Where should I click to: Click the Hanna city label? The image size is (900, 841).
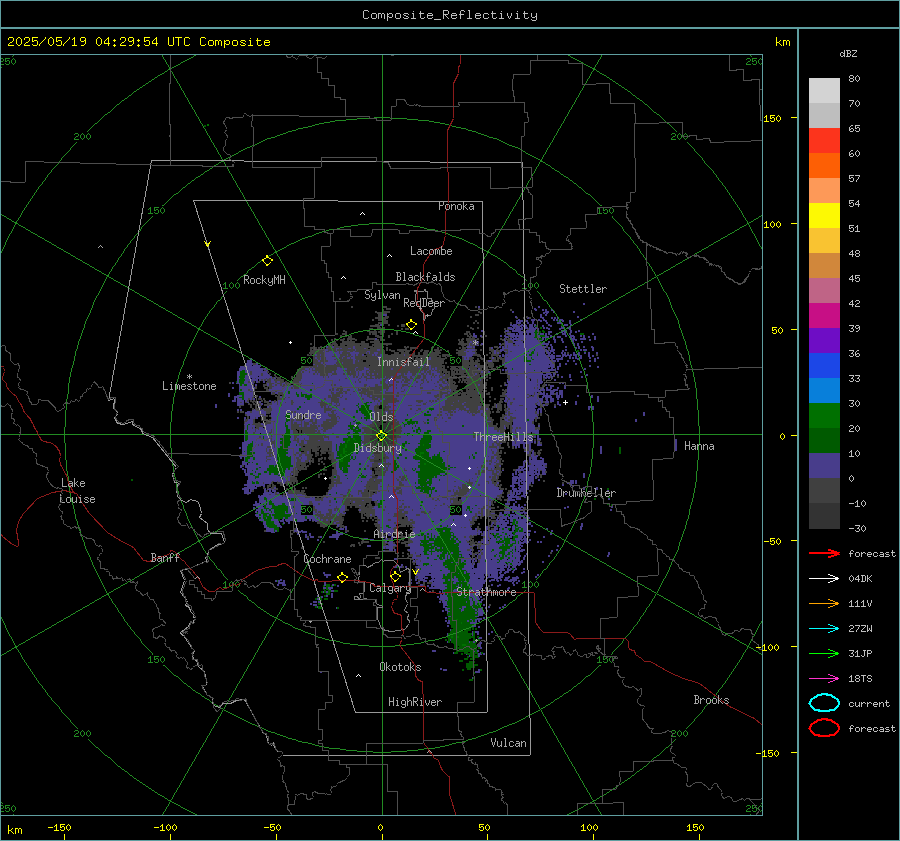click(x=699, y=446)
